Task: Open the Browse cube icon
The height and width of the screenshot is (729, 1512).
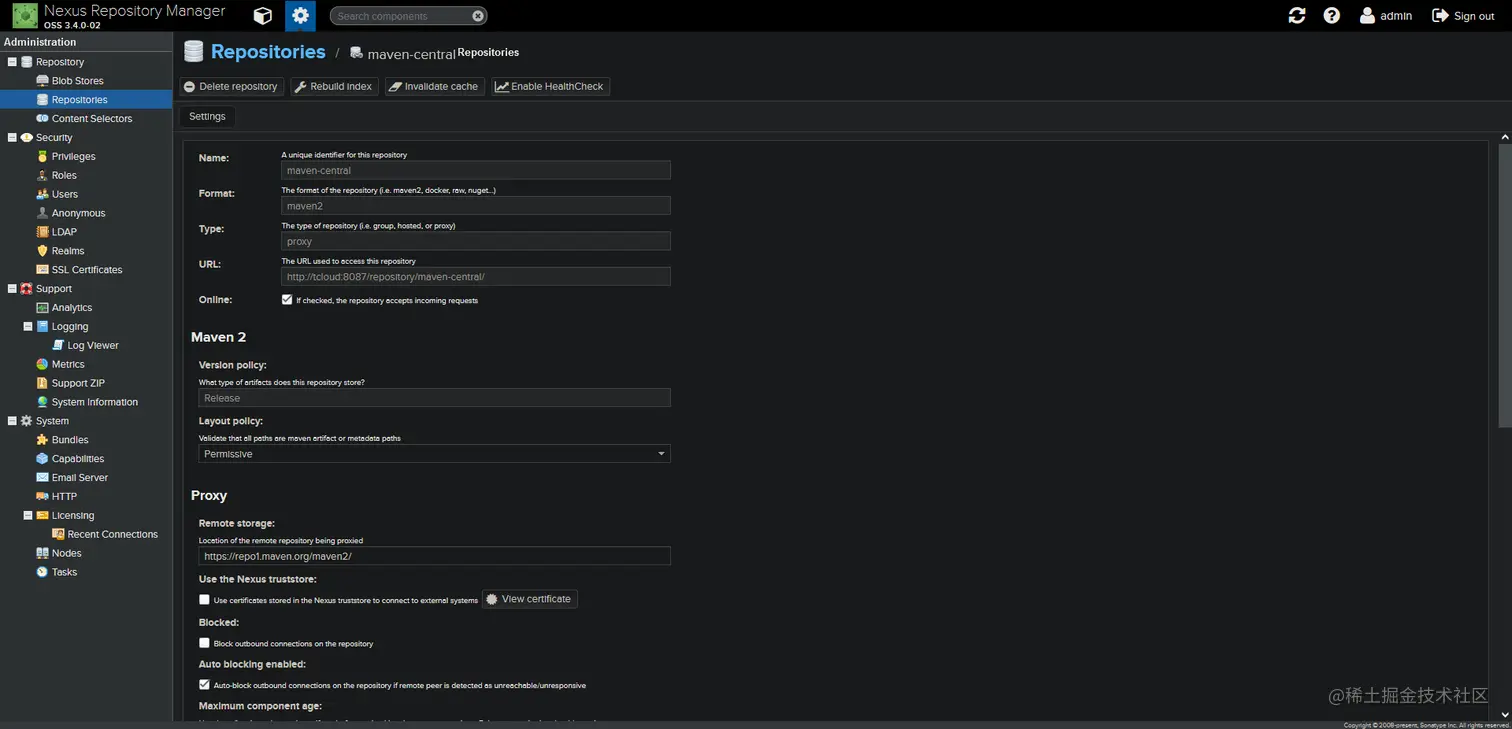Action: [263, 15]
